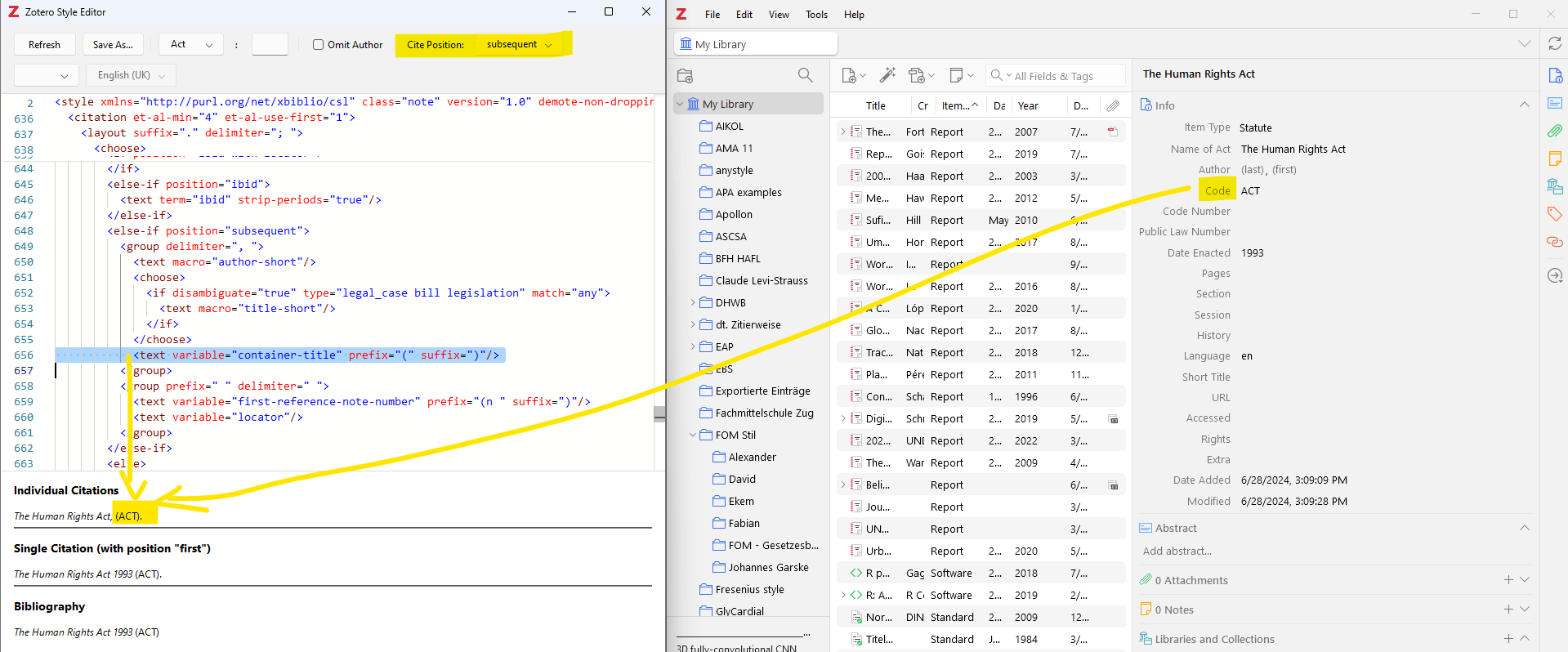Collapse the Info section chevron

tap(1525, 105)
